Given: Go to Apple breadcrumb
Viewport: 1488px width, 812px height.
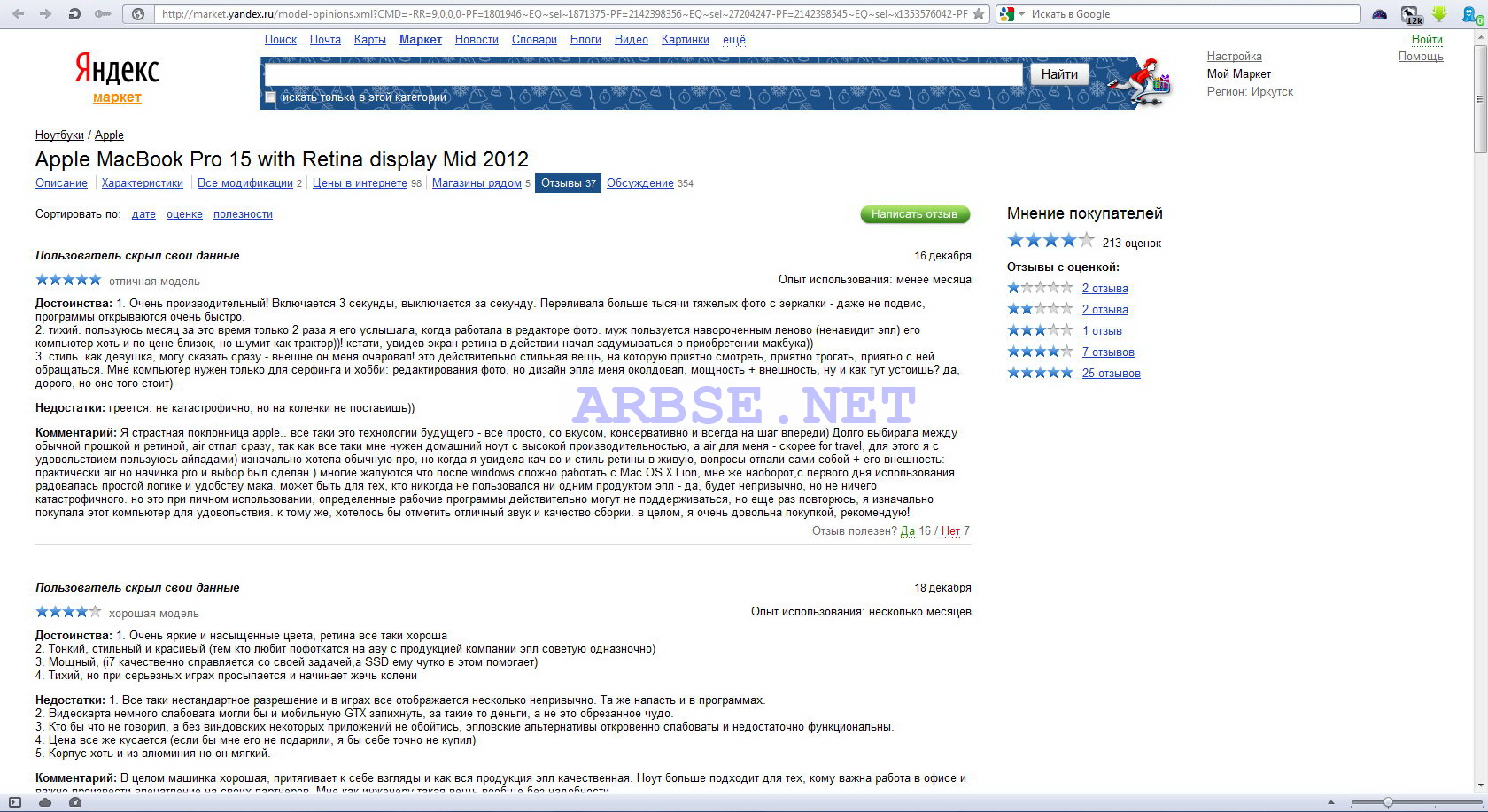Looking at the screenshot, I should [109, 135].
